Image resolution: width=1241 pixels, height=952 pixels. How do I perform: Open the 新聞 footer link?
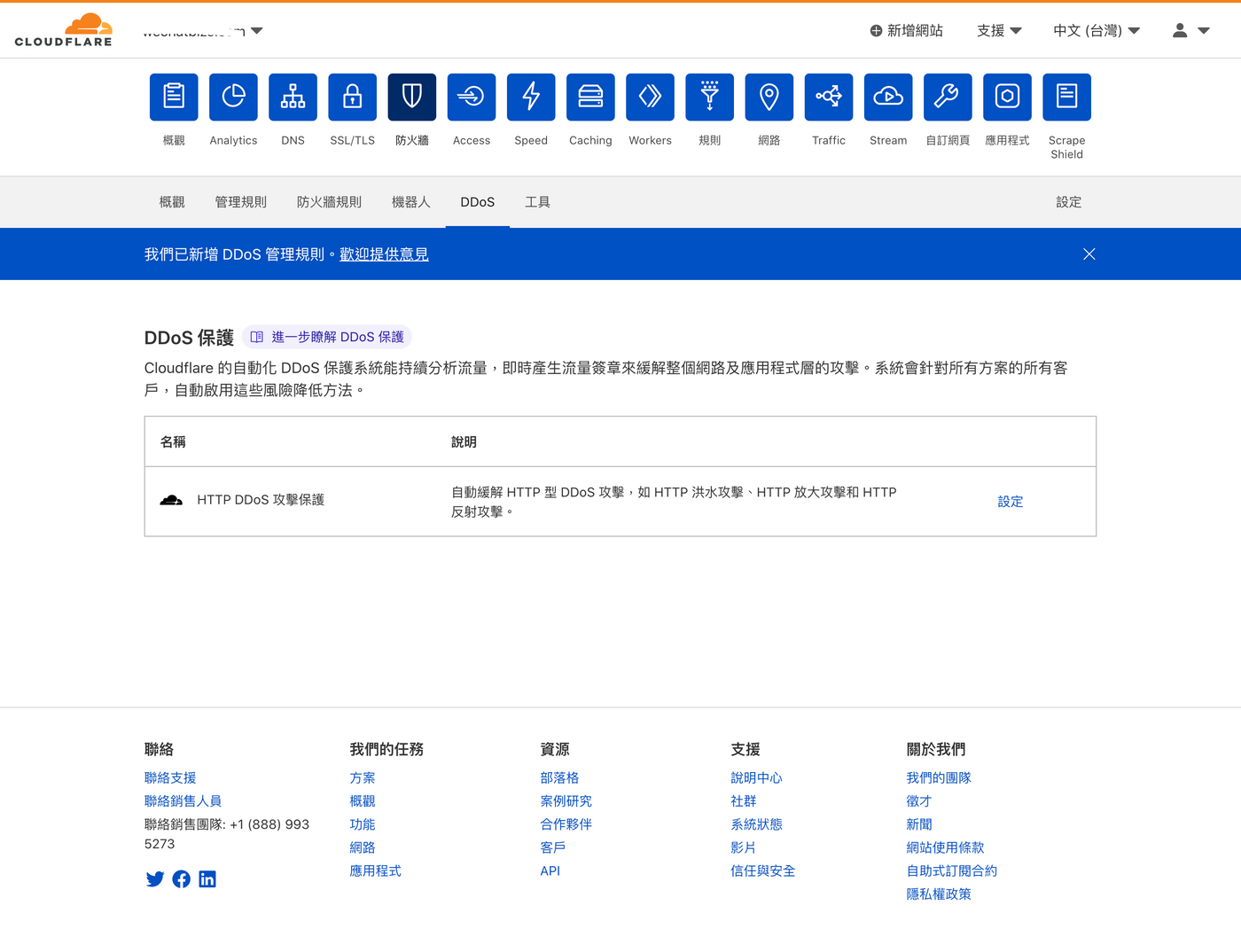coord(919,824)
